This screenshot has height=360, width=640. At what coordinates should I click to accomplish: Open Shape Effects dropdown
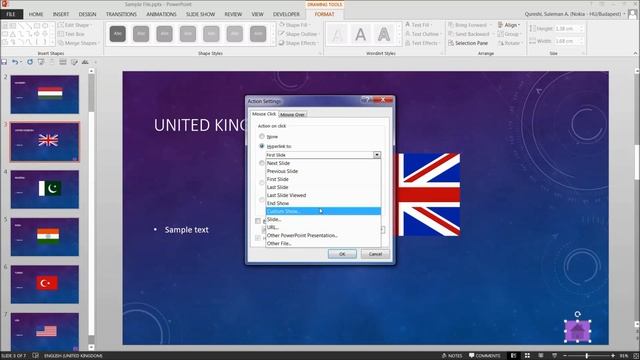298,43
